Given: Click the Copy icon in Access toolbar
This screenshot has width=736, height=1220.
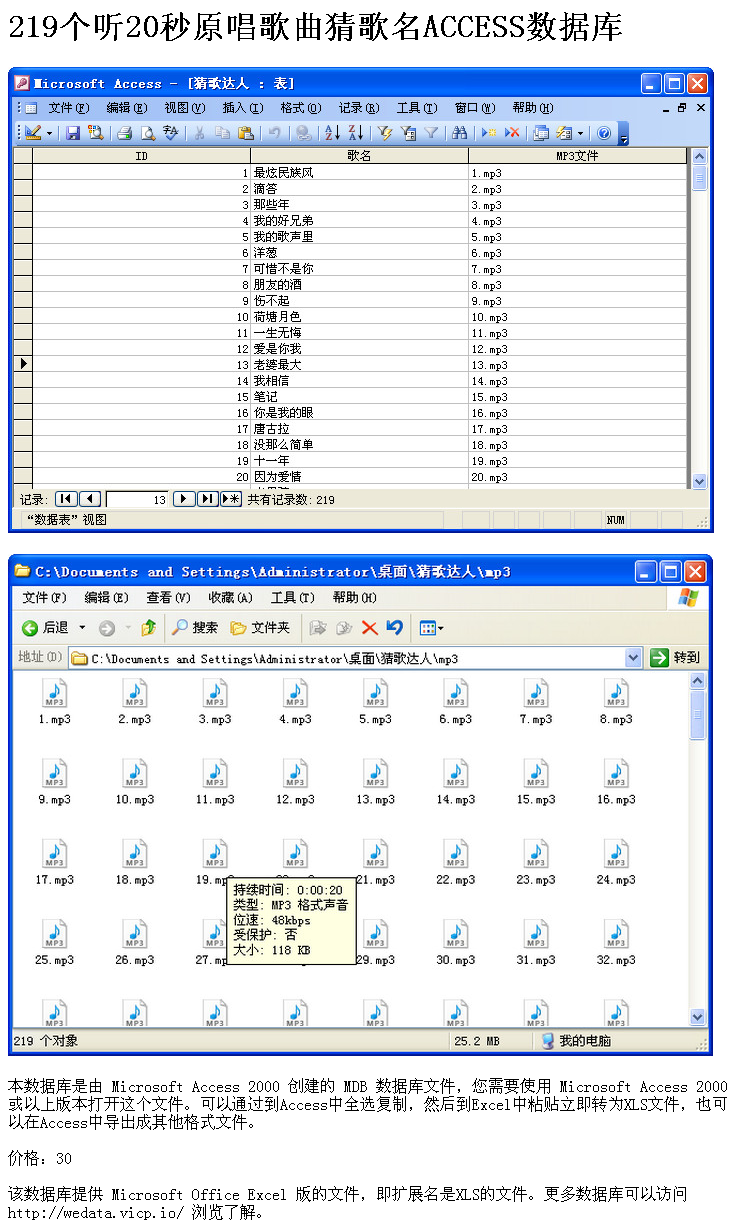Looking at the screenshot, I should pyautogui.click(x=222, y=132).
